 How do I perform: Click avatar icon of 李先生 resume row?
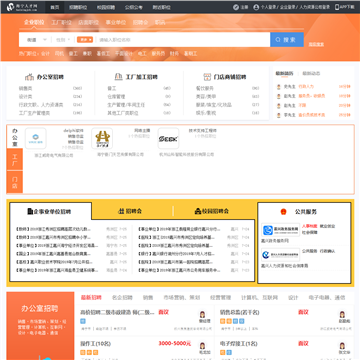tap(279, 115)
